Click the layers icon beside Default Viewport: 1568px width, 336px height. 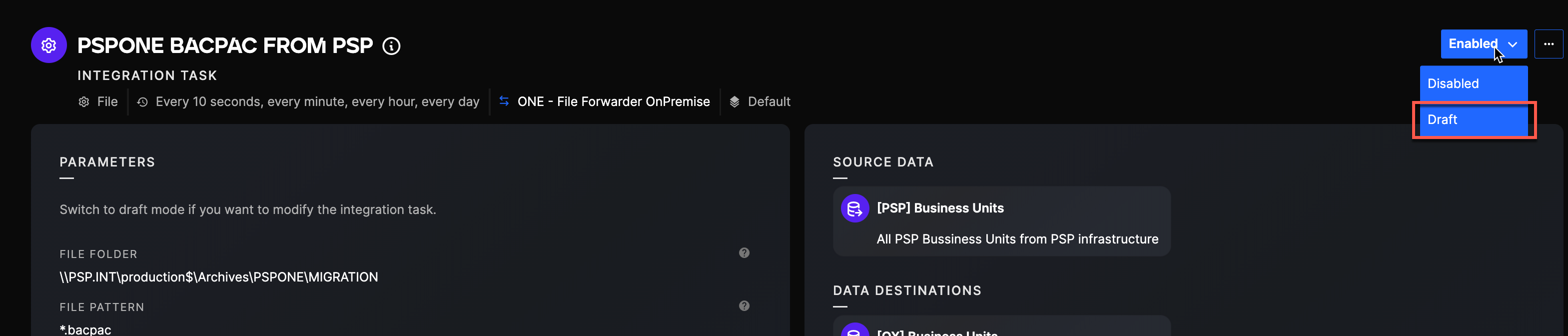735,101
